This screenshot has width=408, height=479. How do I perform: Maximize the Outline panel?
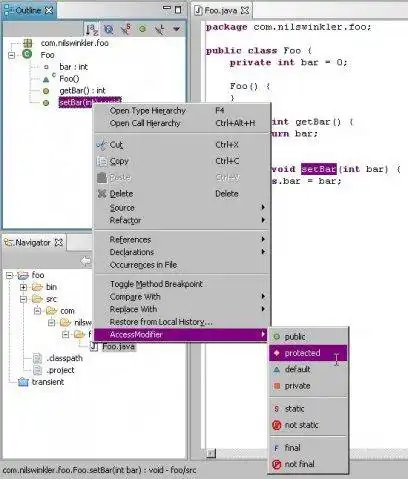click(x=178, y=9)
